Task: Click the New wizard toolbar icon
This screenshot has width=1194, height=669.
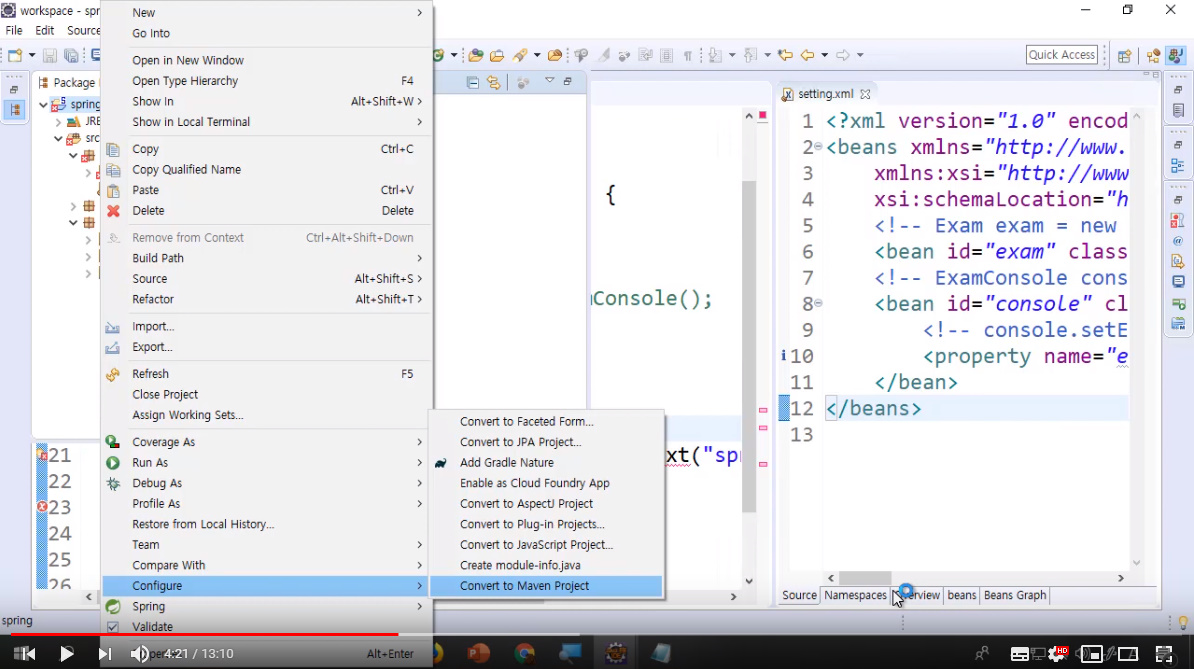Action: coord(14,55)
